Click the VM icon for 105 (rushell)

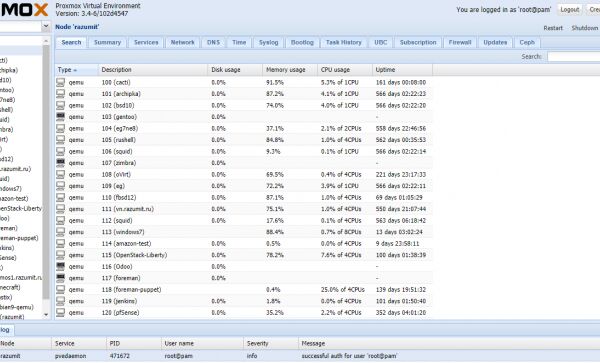coord(60,140)
